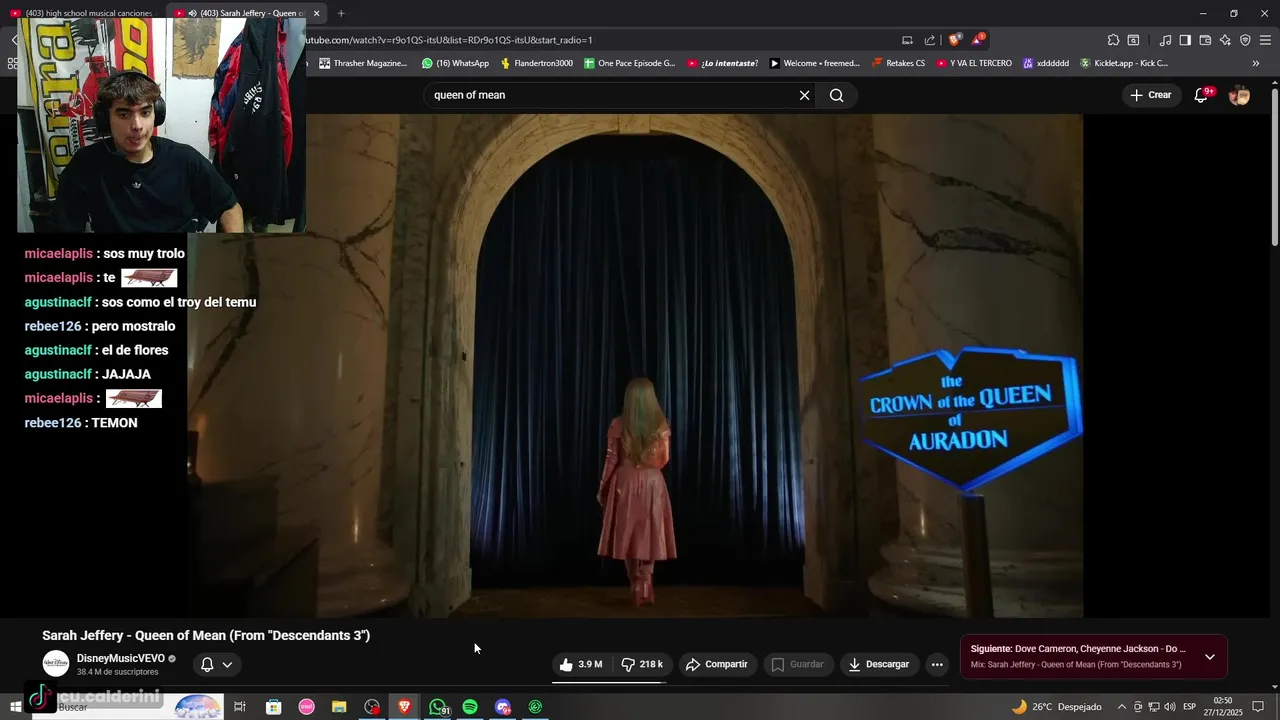Open Welcome • freemed... bookmark
Image resolution: width=1280 pixels, height=720 pixels.
815,63
